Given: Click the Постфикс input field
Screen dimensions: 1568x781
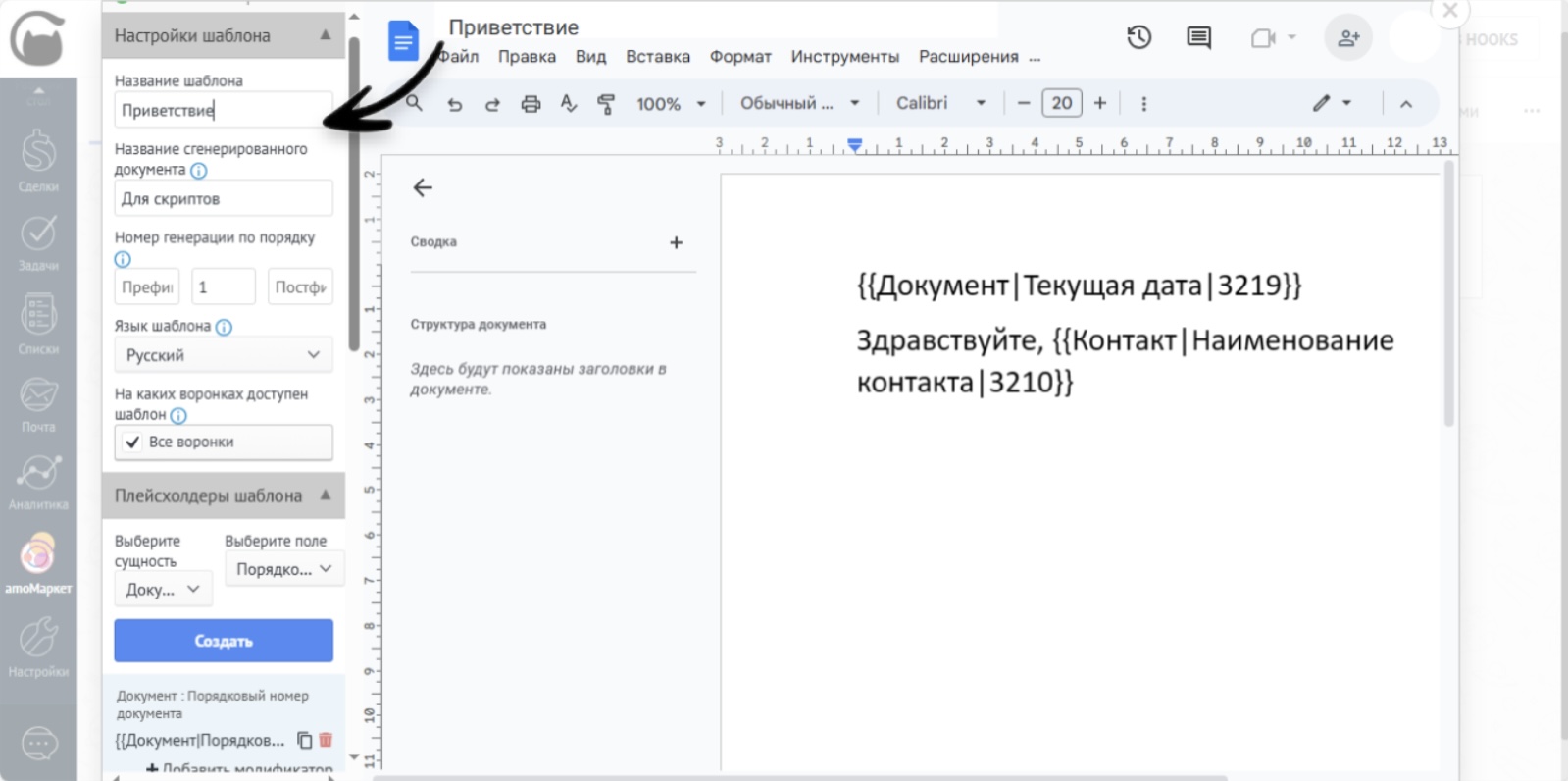Looking at the screenshot, I should [x=300, y=287].
